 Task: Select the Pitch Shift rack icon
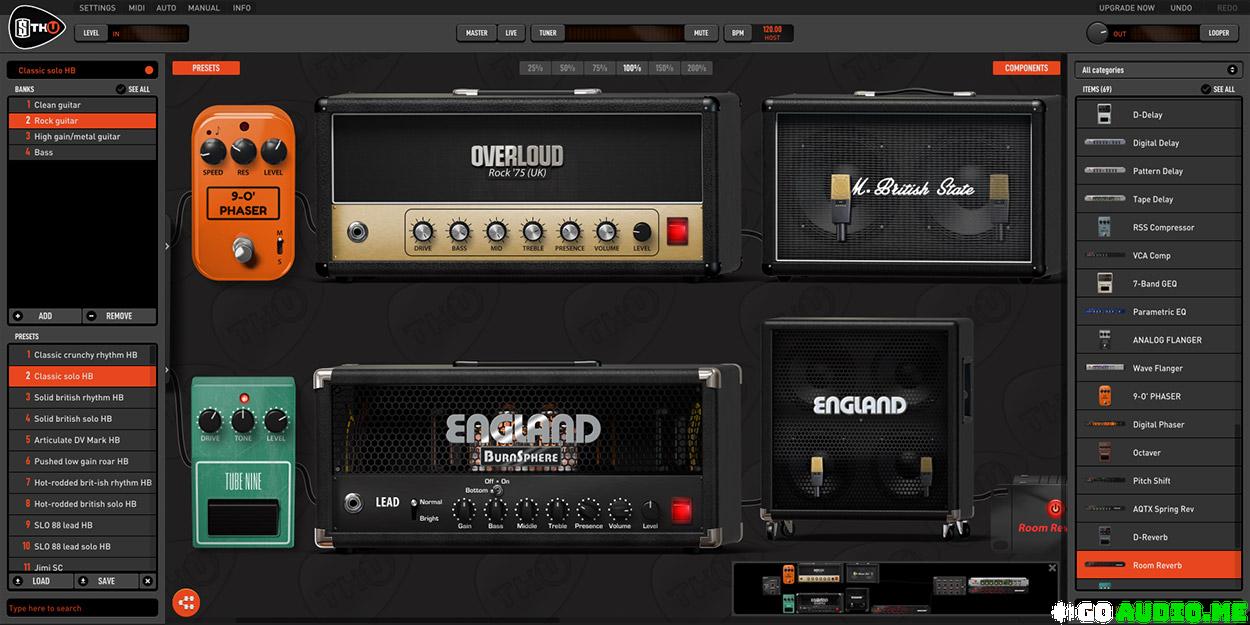(x=1104, y=480)
